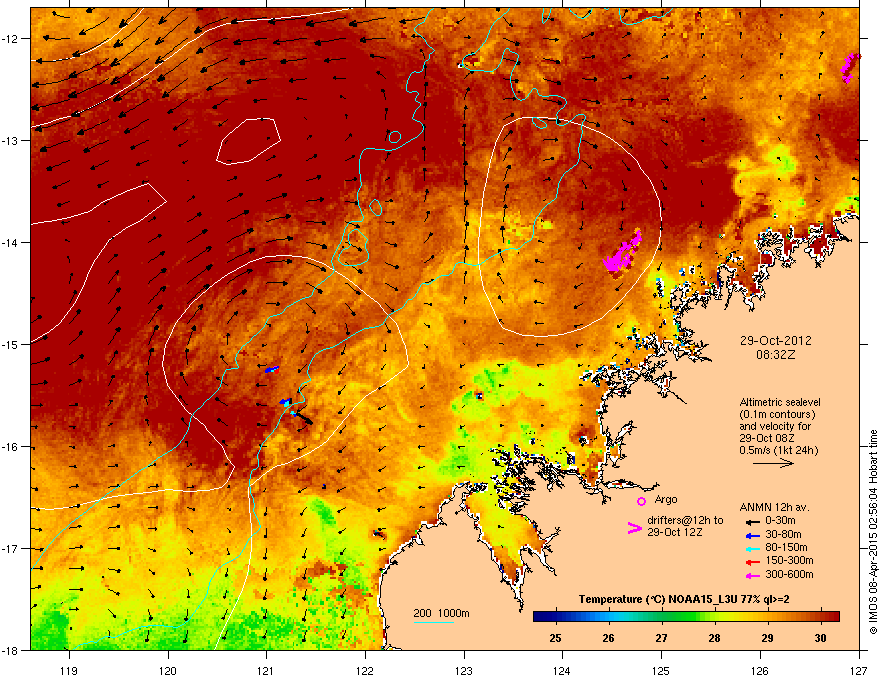Click the 30-80m depth label
880x680 pixels.
pyautogui.click(x=783, y=535)
